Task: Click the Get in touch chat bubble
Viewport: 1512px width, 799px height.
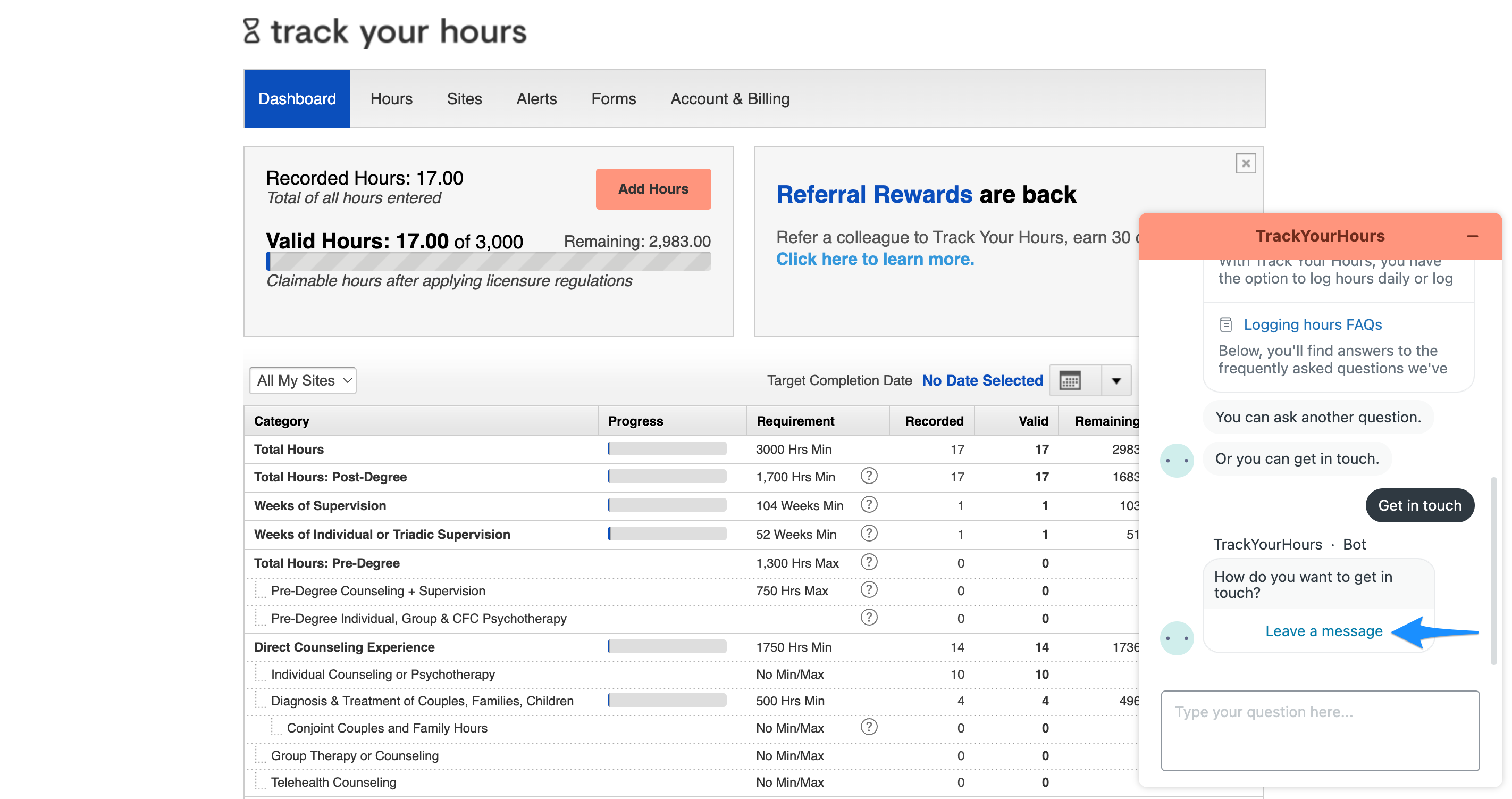Action: tap(1419, 505)
